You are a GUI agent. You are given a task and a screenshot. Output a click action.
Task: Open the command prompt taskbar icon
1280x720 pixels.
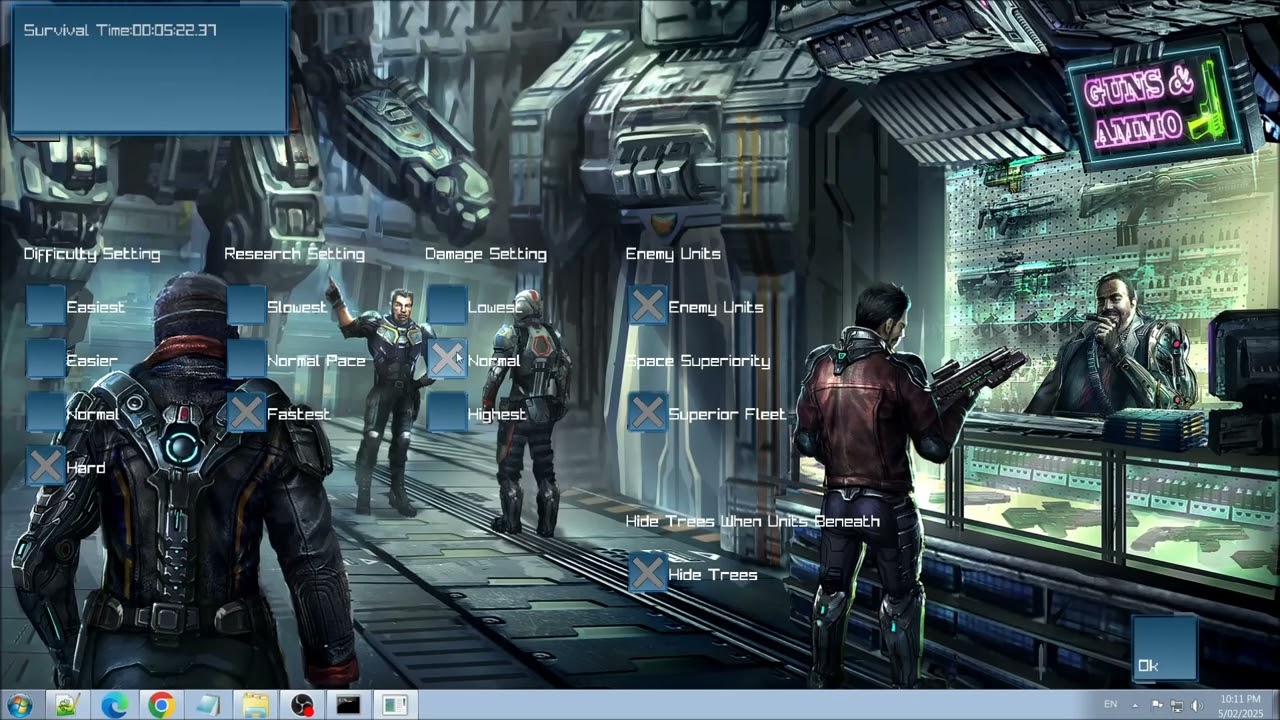pyautogui.click(x=348, y=705)
